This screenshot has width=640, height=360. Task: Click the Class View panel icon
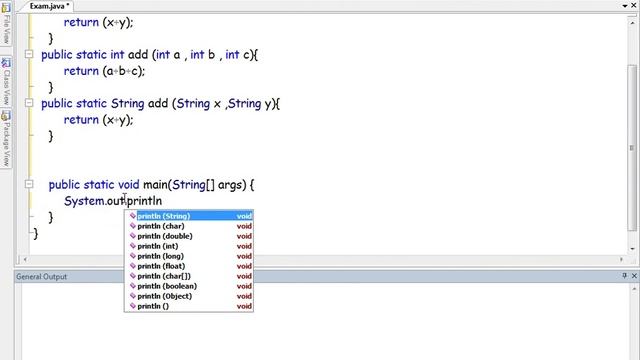coord(6,62)
